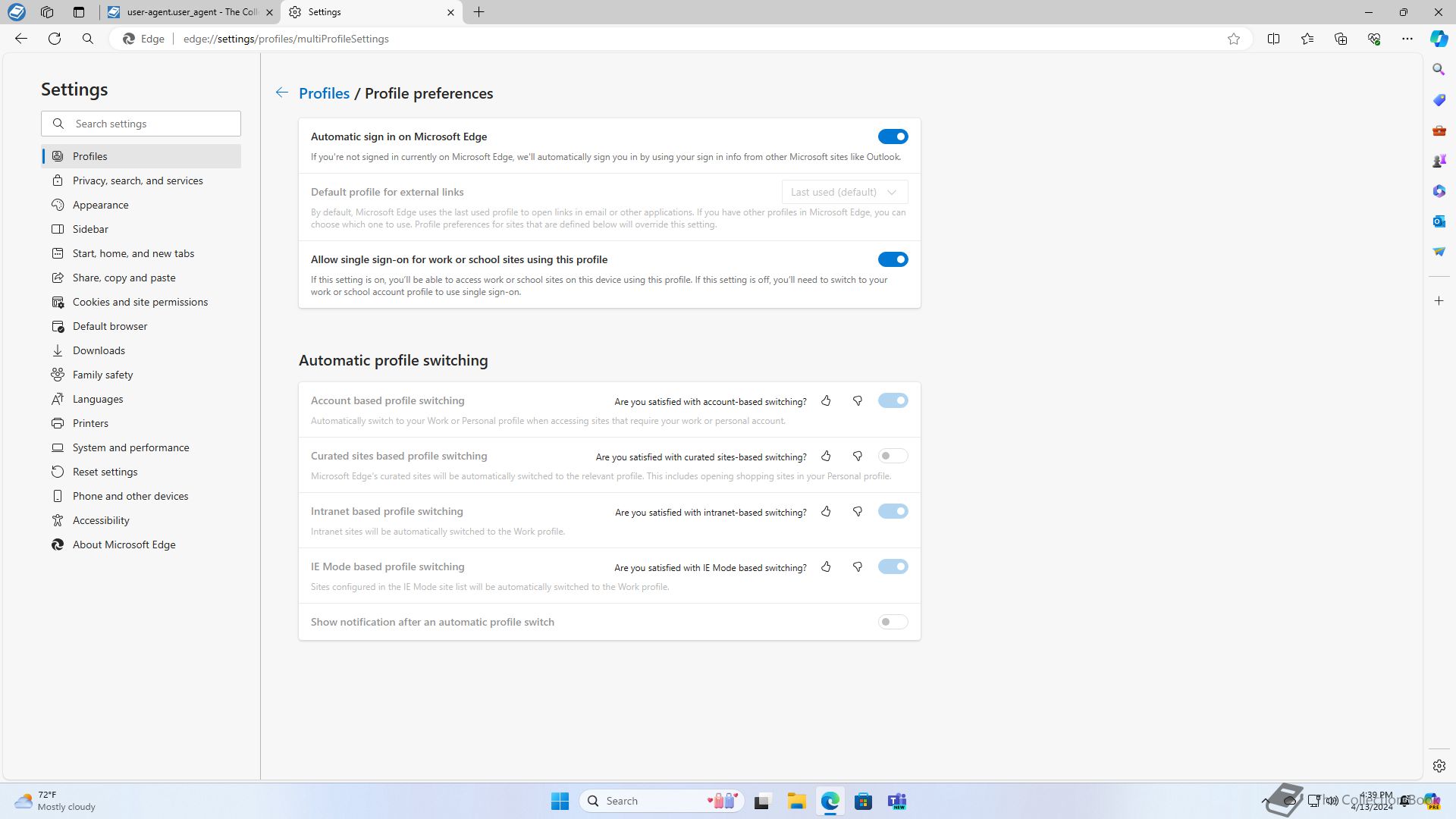Screen dimensions: 1456x819
Task: Open Split screen icon in toolbar
Action: [1273, 39]
